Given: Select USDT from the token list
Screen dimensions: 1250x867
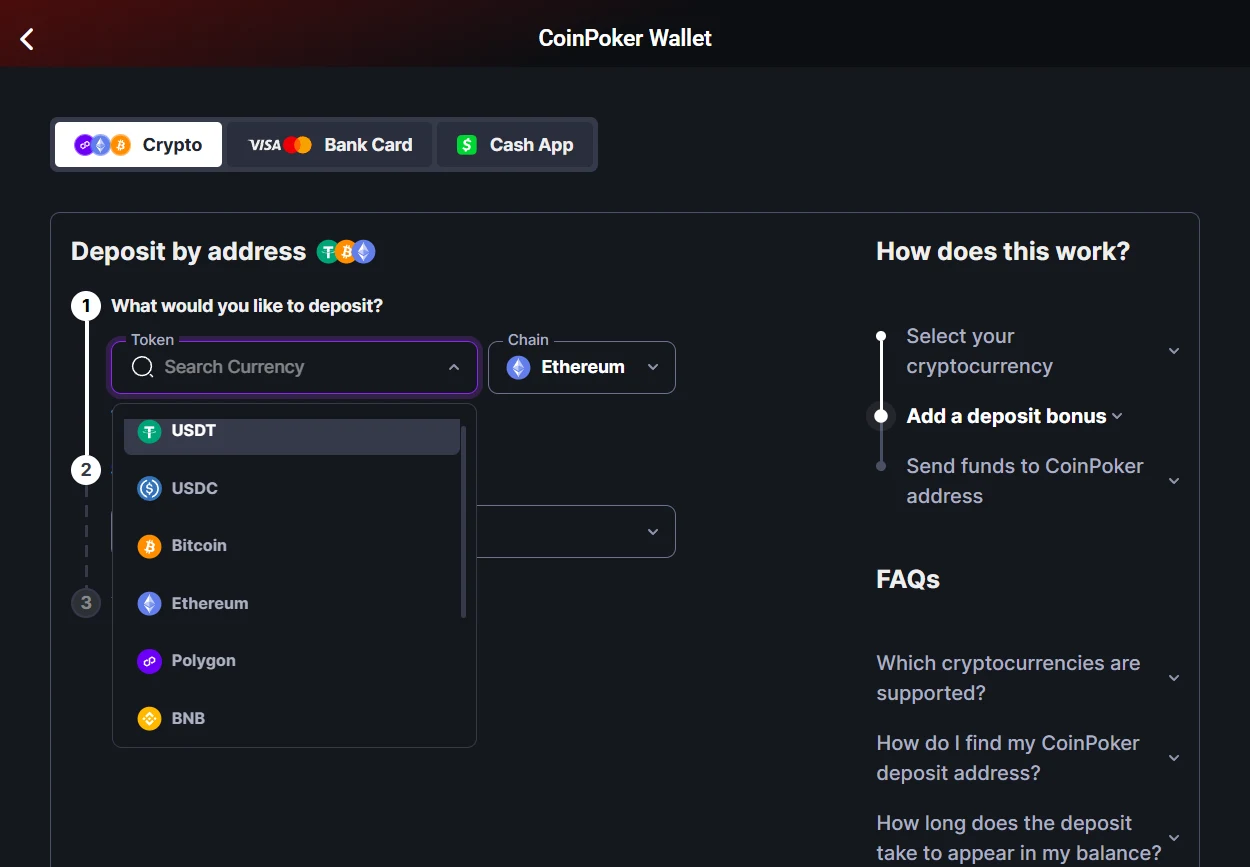Looking at the screenshot, I should pos(292,432).
